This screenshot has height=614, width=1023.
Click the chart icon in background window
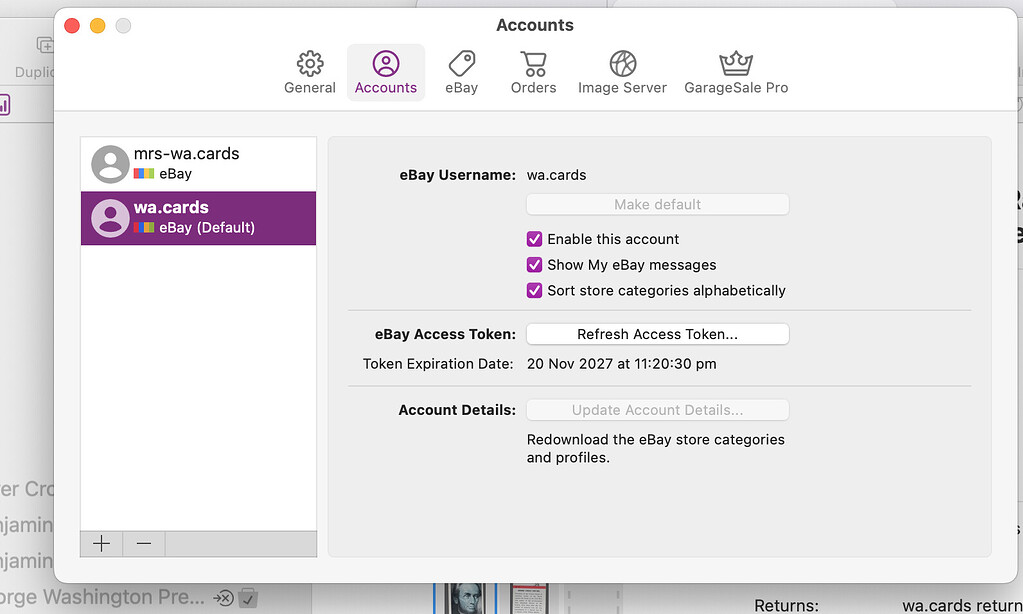click(4, 104)
